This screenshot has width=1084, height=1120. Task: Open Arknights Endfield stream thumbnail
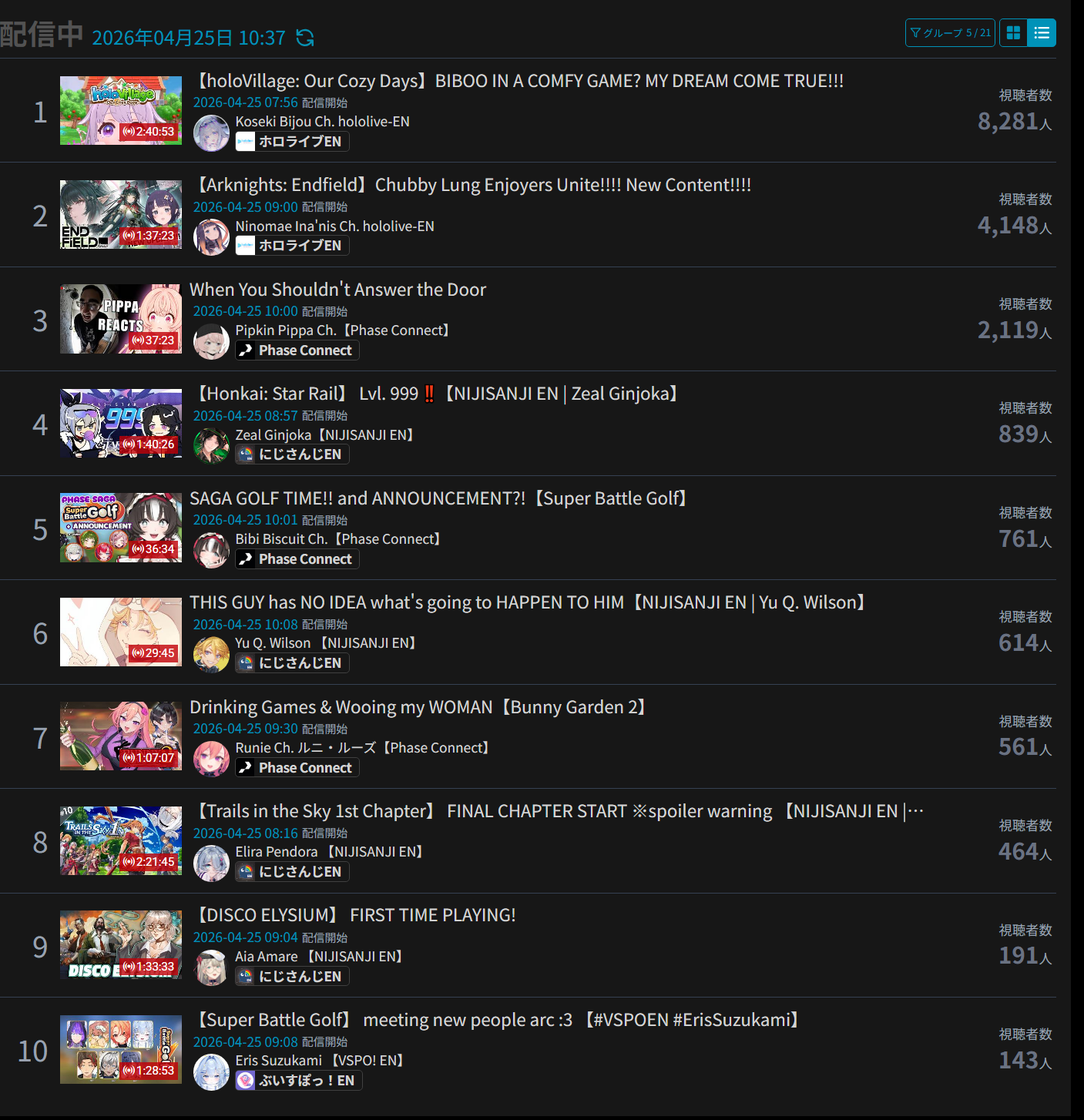(121, 215)
